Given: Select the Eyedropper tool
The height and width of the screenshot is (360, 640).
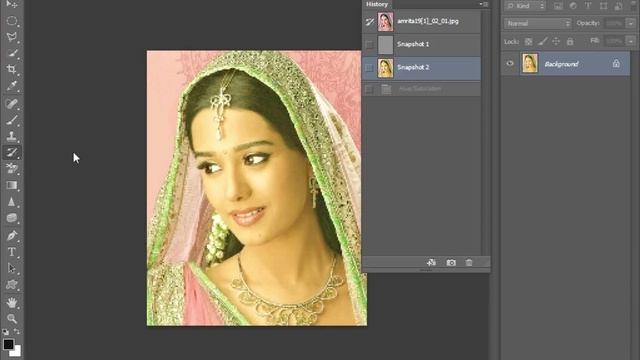Looking at the screenshot, I should pyautogui.click(x=12, y=86).
